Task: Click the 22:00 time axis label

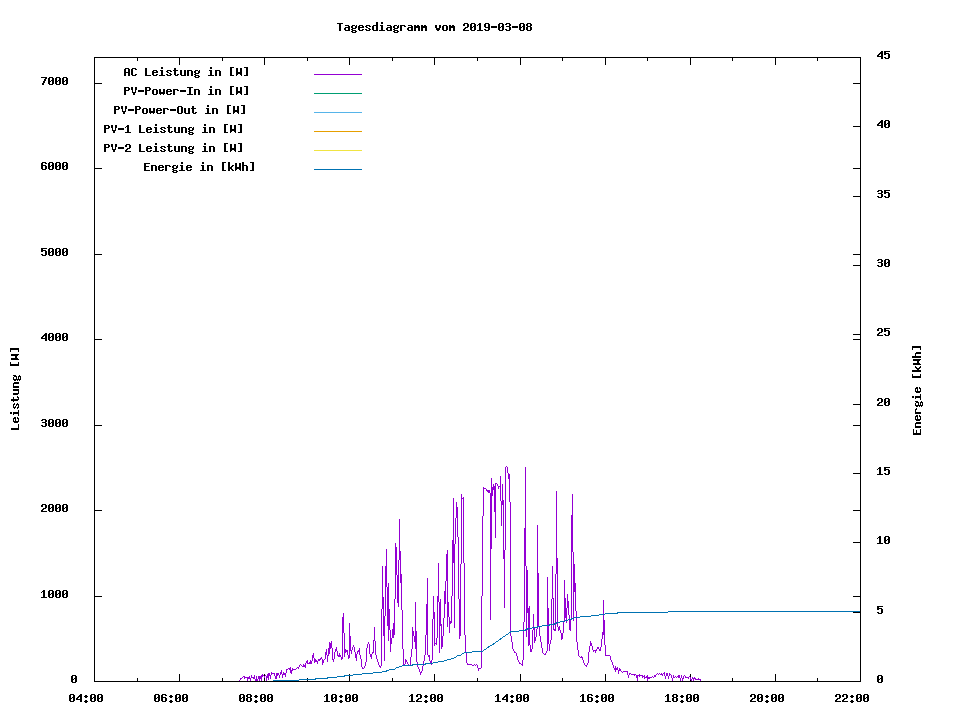Action: [851, 698]
